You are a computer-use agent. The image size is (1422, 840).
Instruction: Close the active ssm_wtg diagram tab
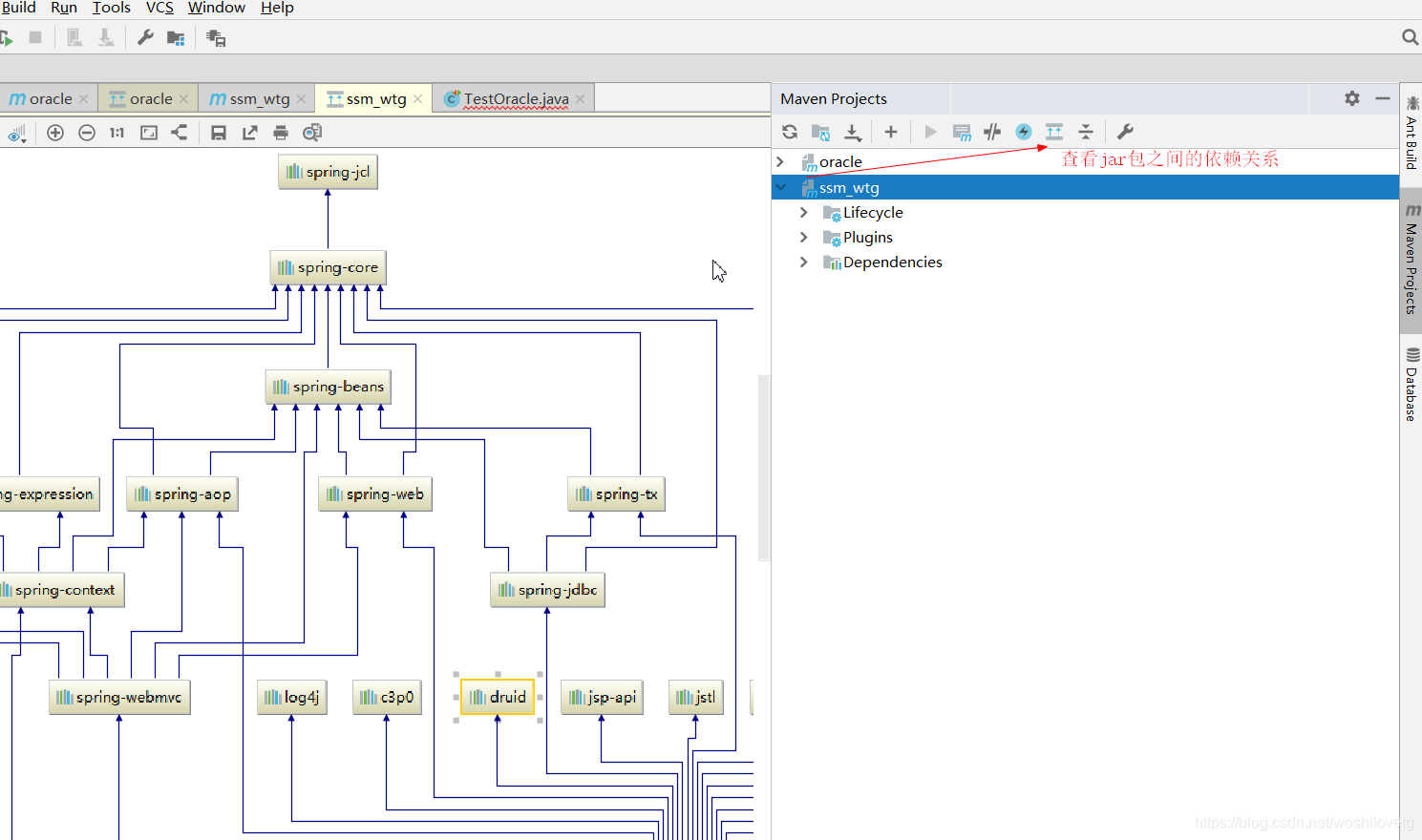(417, 98)
